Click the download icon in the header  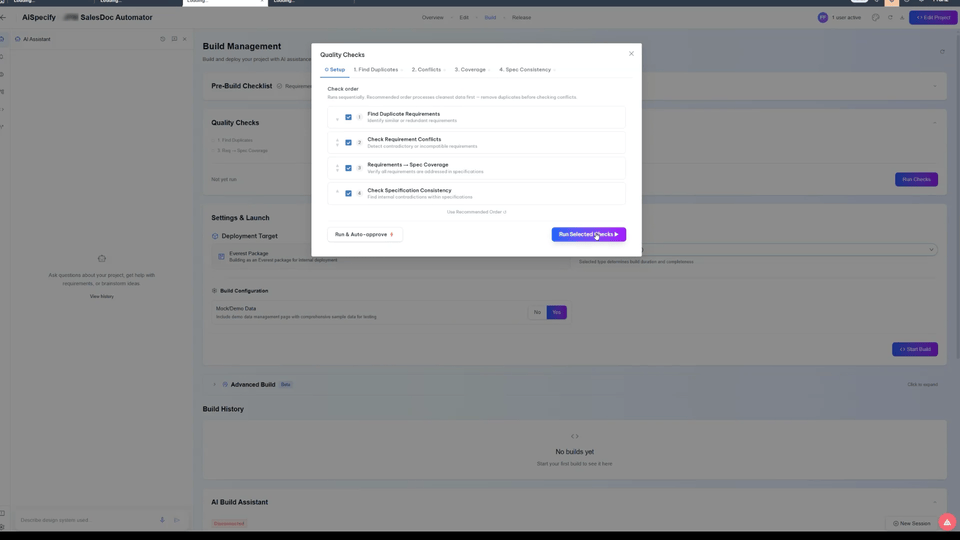coord(902,18)
